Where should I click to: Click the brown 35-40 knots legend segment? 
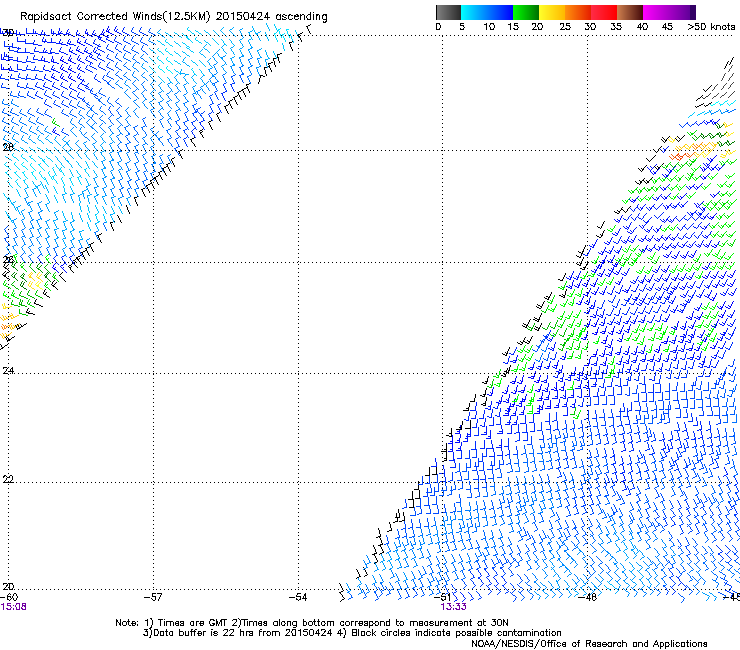[x=630, y=12]
